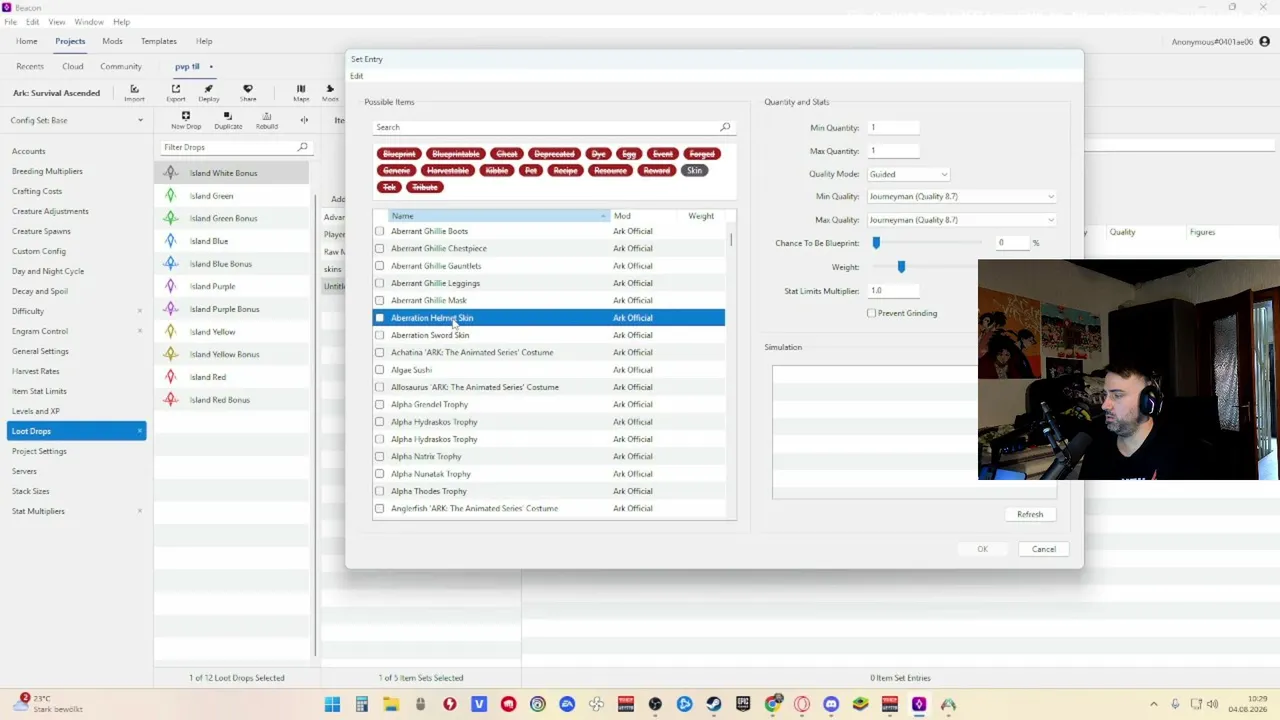Open the Edit menu in Set Entry dialog
This screenshot has height=720, width=1280.
click(357, 76)
